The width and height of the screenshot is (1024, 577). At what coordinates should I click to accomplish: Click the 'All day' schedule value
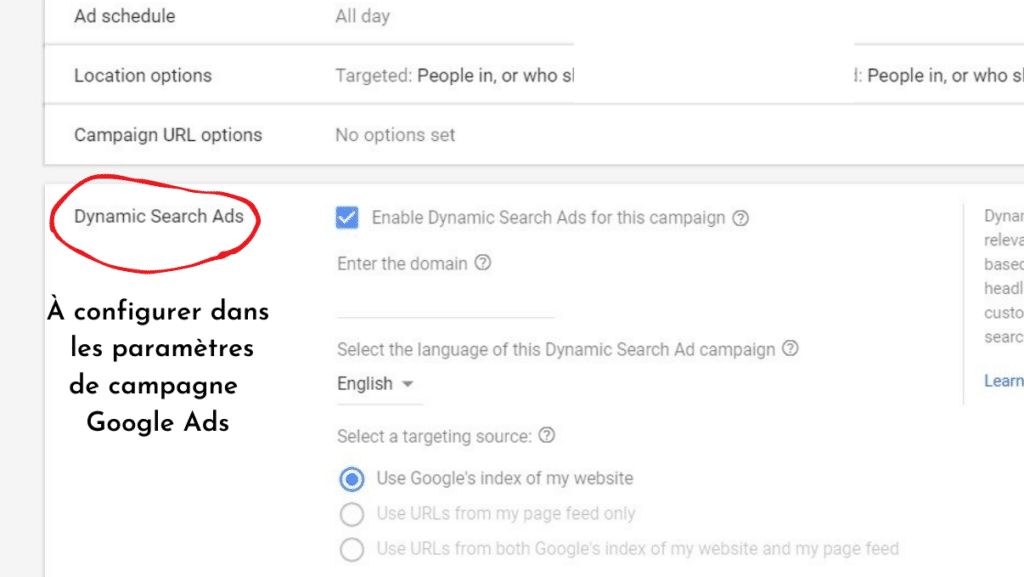pos(362,16)
